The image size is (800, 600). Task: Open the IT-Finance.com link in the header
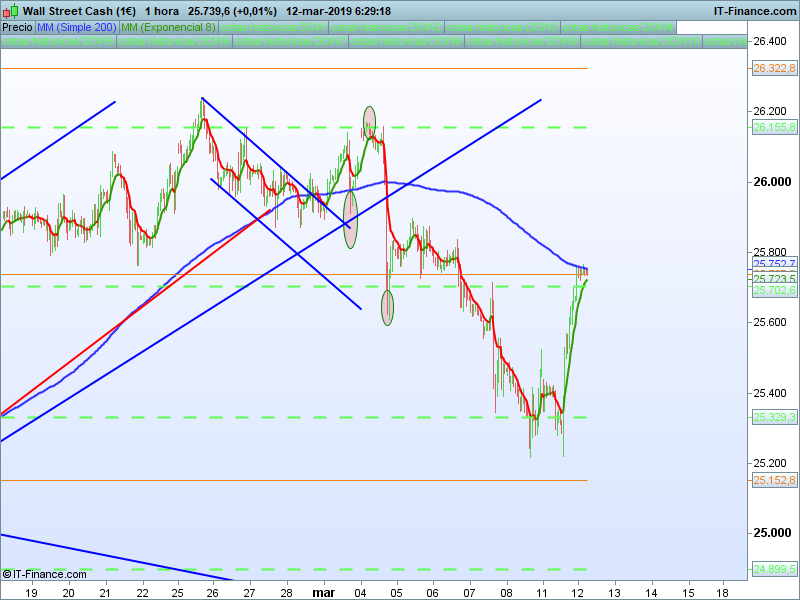point(755,11)
